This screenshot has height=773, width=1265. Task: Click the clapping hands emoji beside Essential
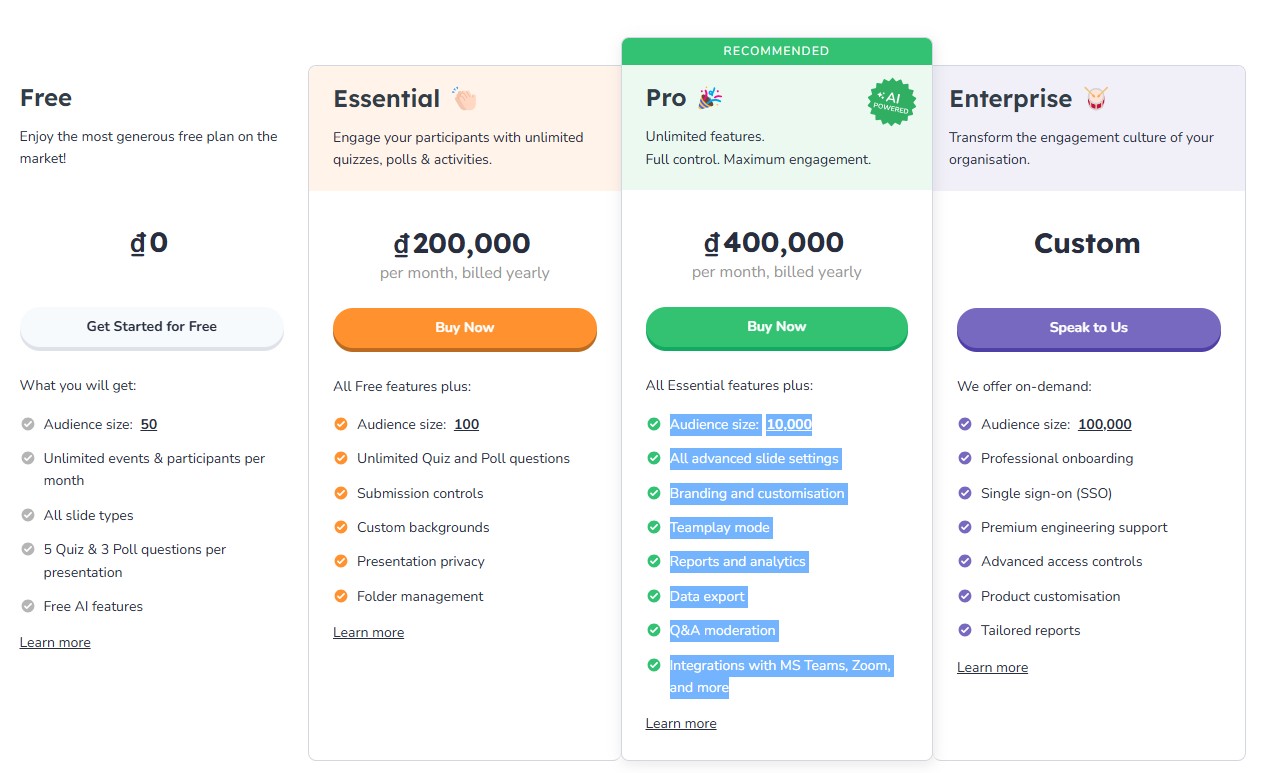(465, 98)
